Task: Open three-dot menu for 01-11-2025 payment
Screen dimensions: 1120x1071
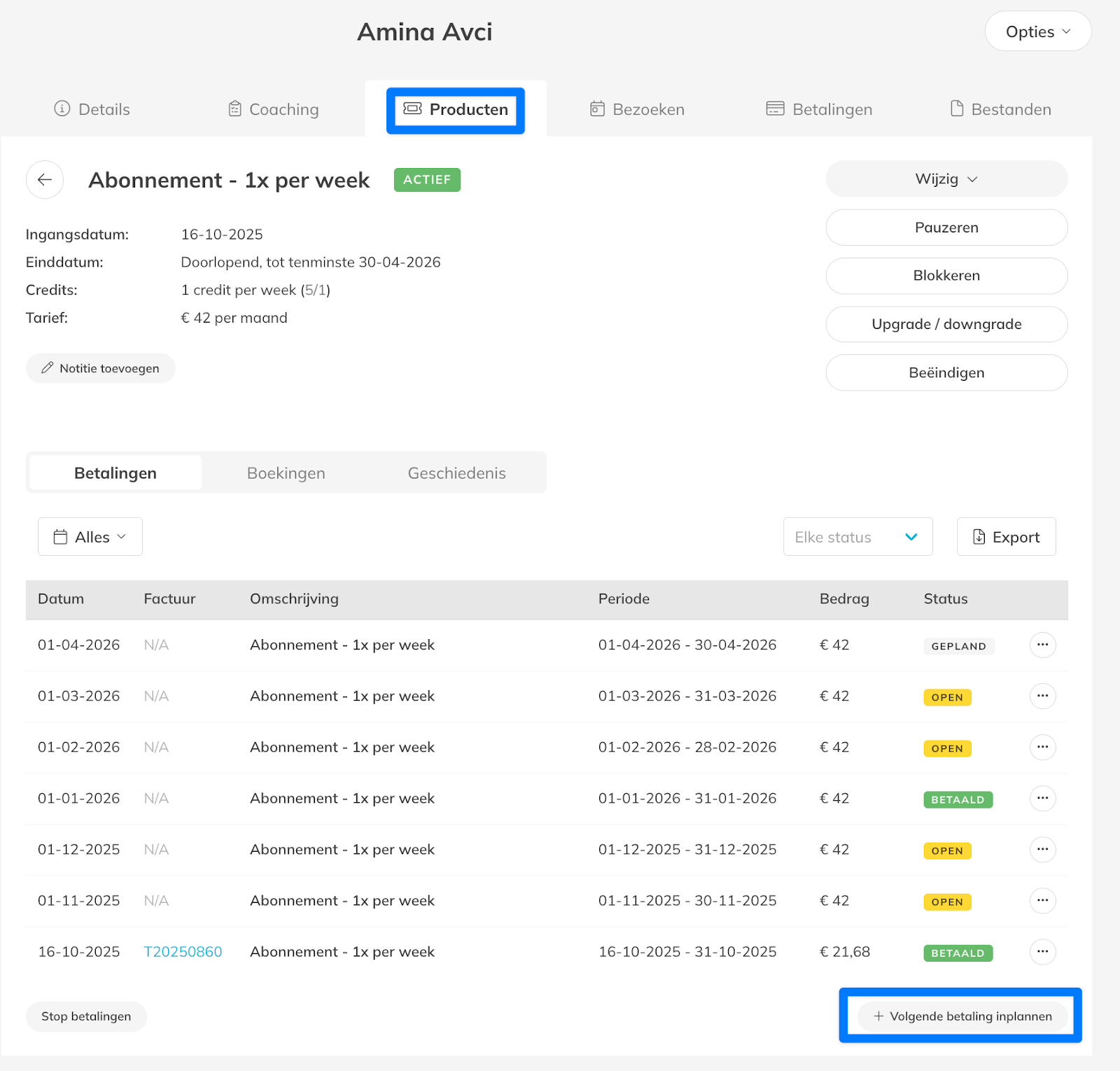Action: pos(1042,900)
